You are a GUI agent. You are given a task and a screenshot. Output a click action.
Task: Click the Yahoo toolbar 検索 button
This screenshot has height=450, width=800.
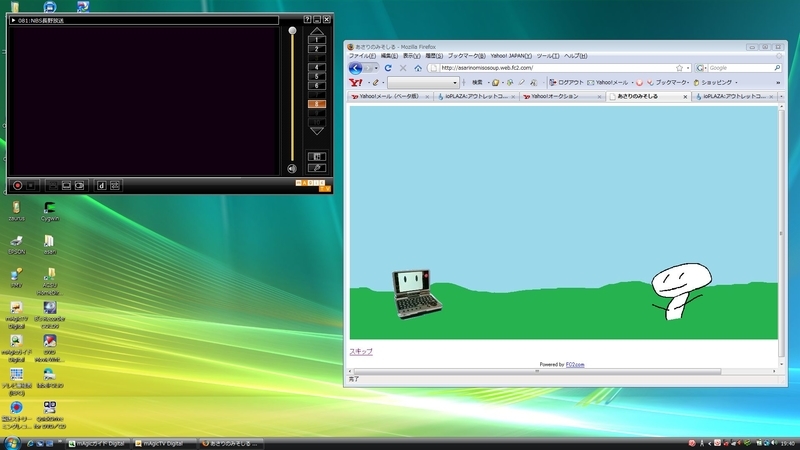[x=477, y=83]
